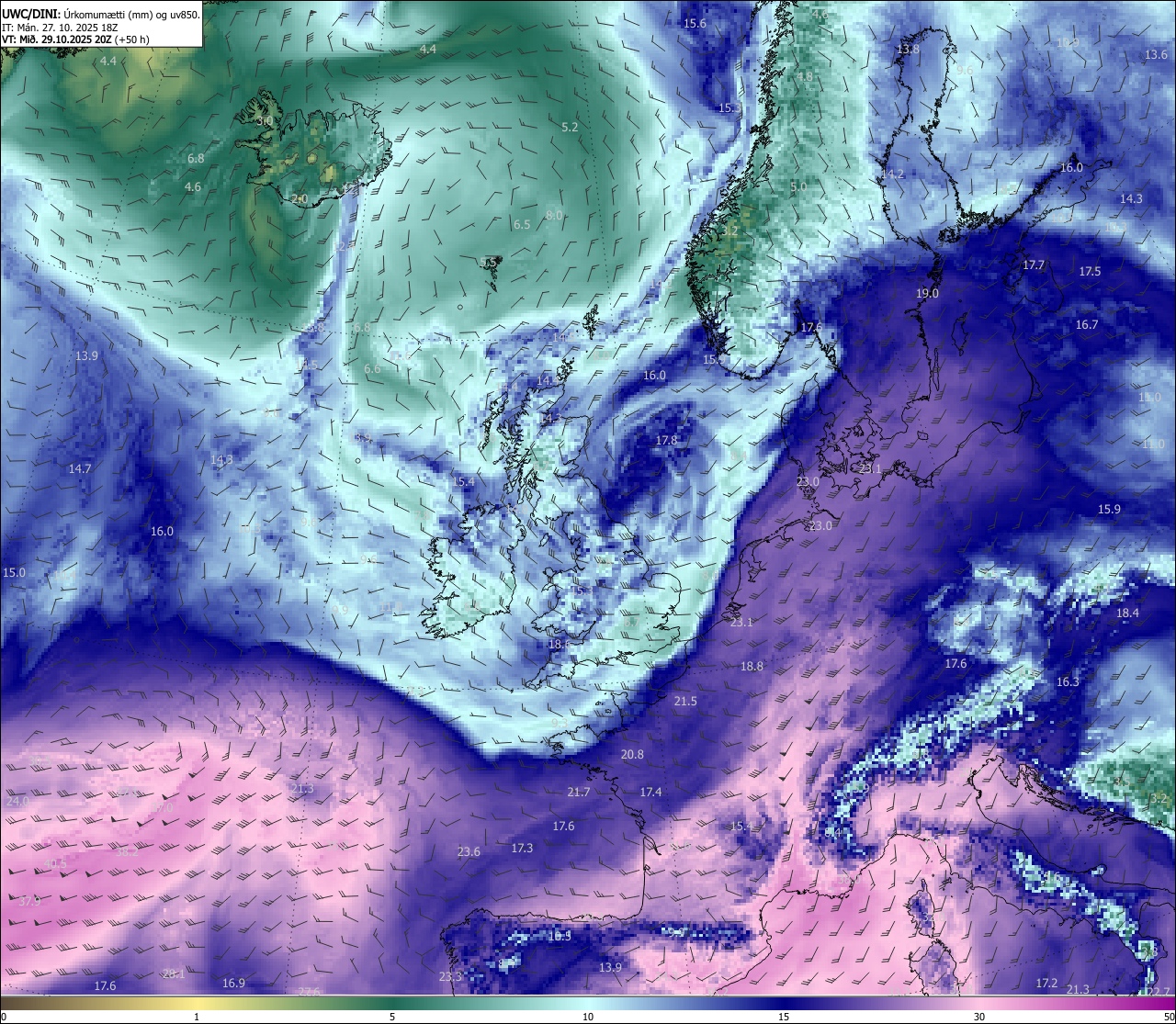Image resolution: width=1176 pixels, height=1024 pixels.
Task: Click the 14.7 value over the Atlantic
Action: [80, 469]
